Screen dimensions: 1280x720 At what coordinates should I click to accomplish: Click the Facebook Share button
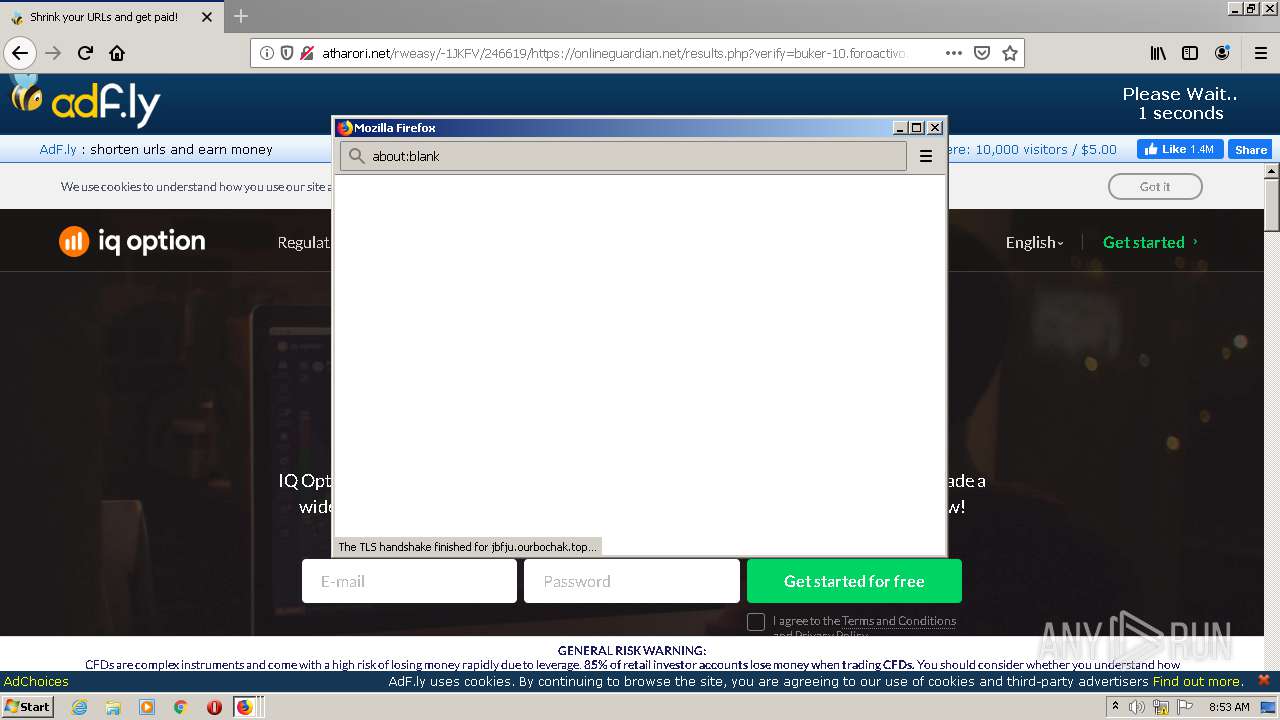pos(1251,149)
